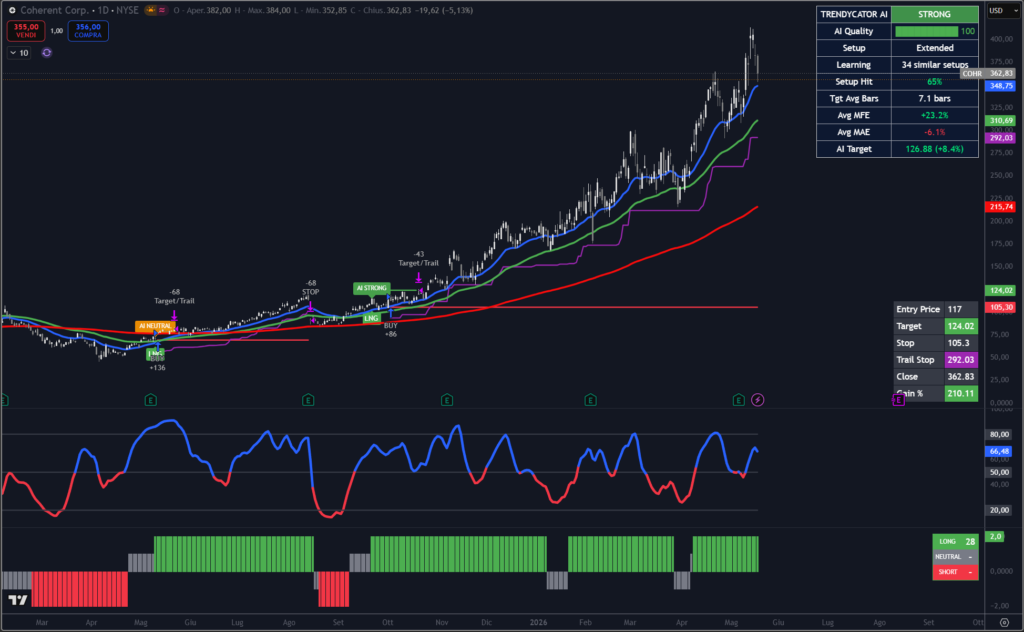
Task: Open the earnings marker above Nov
Action: pos(447,400)
